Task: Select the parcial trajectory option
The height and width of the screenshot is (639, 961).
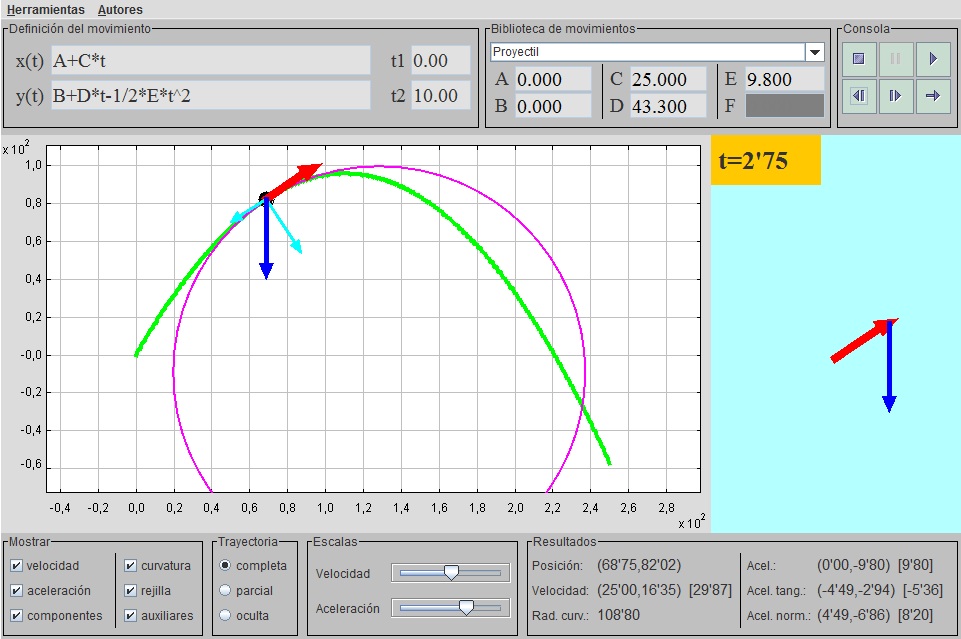Action: coord(225,591)
